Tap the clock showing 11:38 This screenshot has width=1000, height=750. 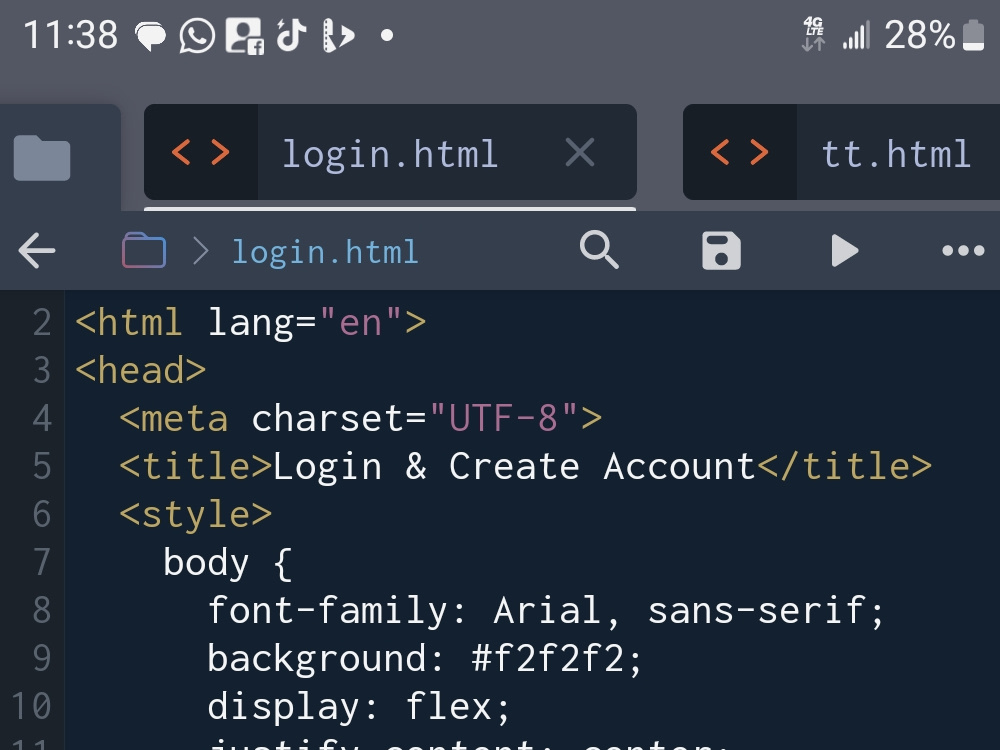coord(70,34)
